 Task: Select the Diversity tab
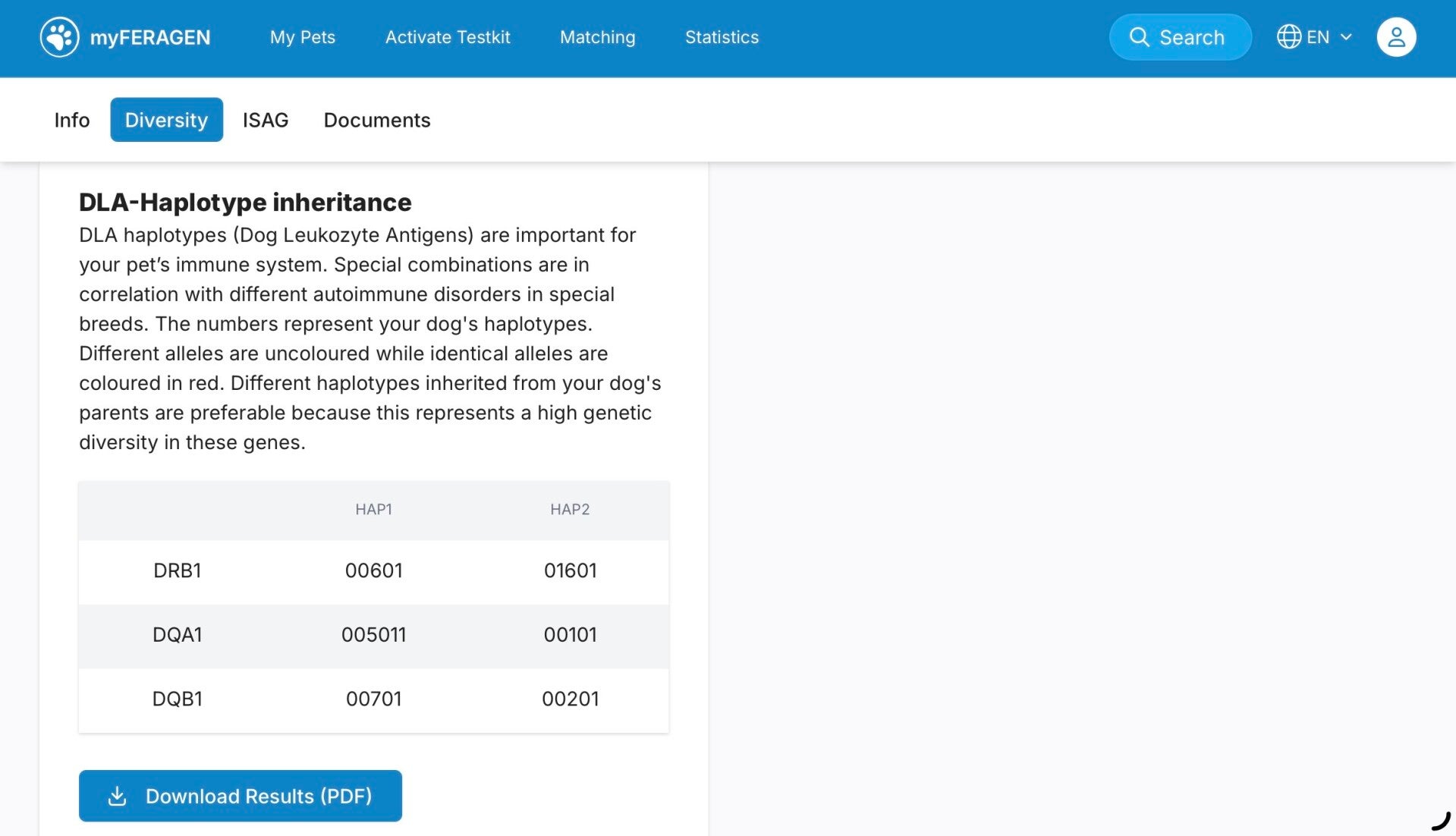pyautogui.click(x=166, y=120)
